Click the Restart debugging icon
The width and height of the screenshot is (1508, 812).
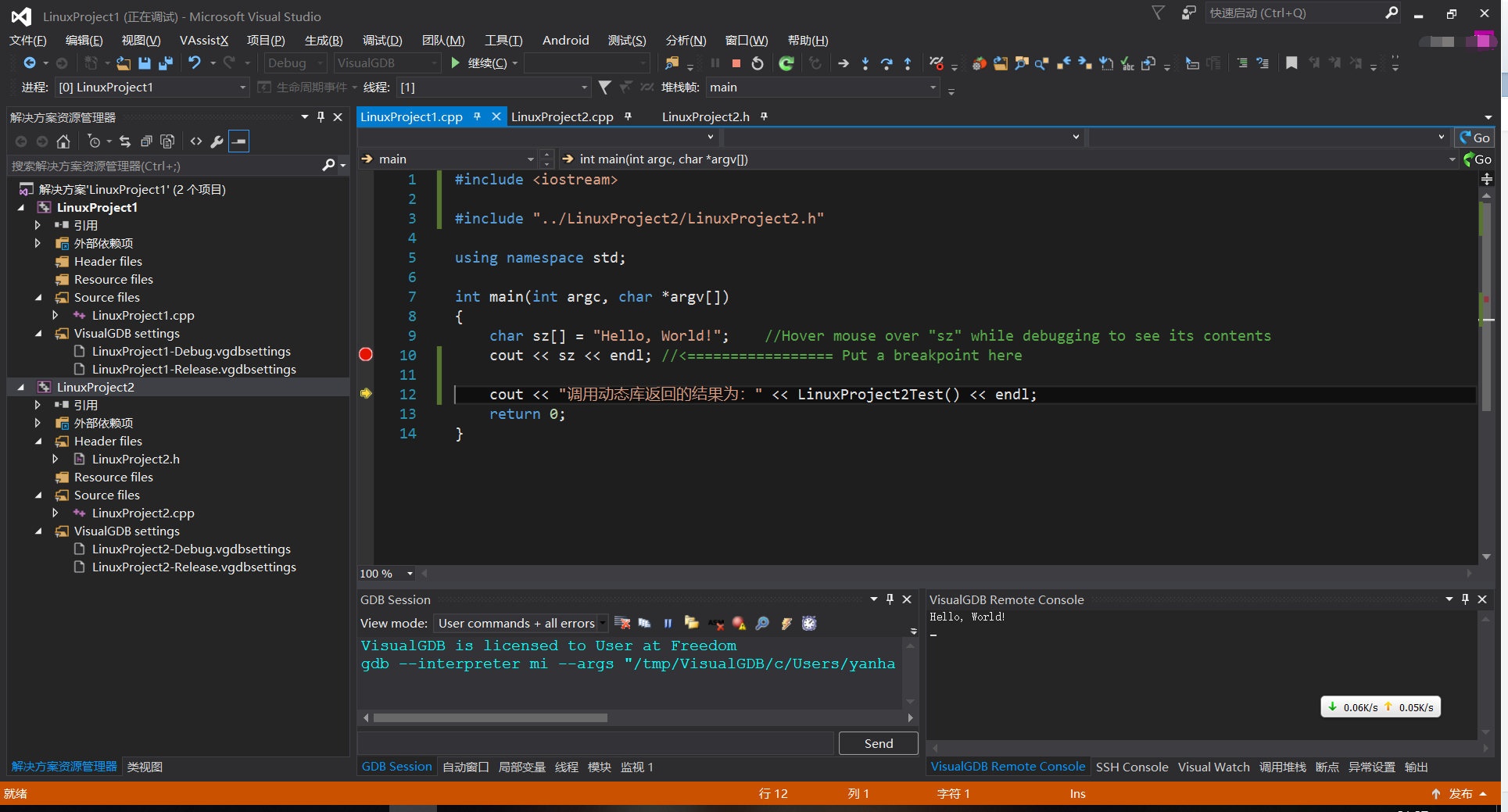757,63
